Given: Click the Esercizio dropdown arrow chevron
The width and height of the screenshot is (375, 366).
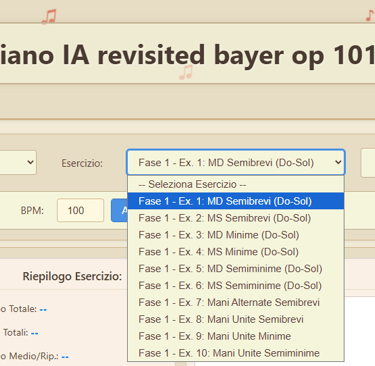Looking at the screenshot, I should [338, 162].
